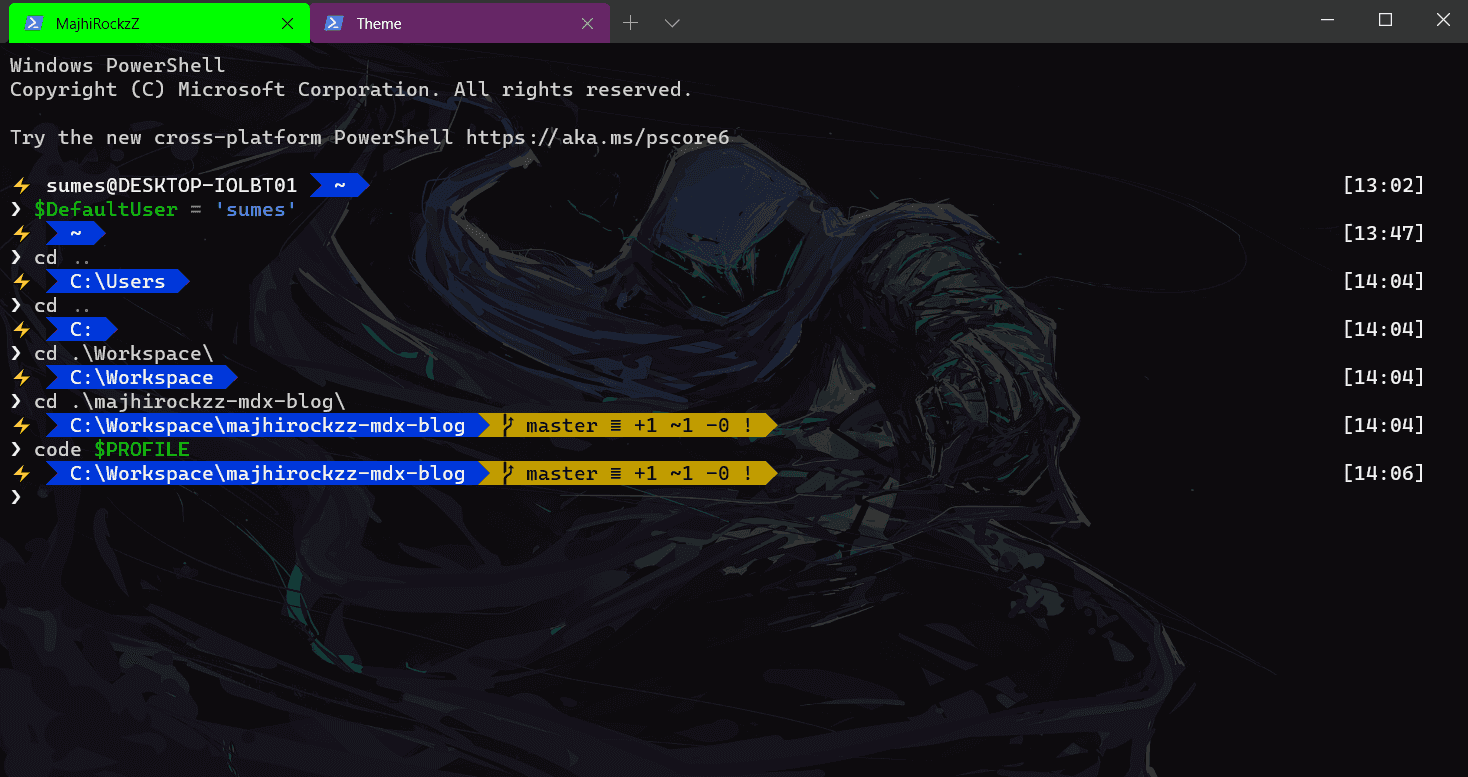1468x777 pixels.
Task: Click the cd .\Workspace\ command text
Action: (x=124, y=354)
